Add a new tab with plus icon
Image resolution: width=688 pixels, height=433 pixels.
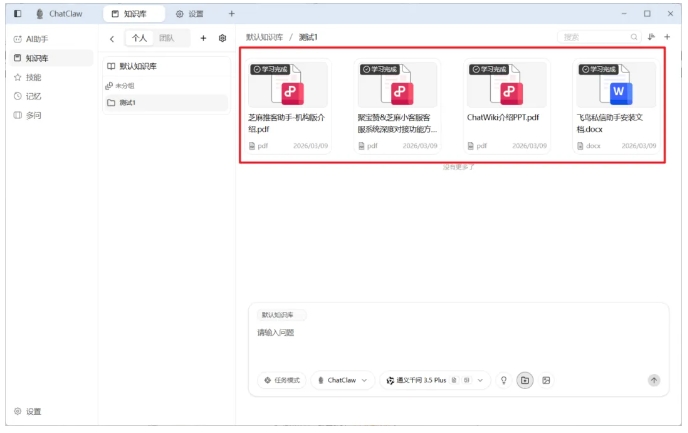(232, 14)
